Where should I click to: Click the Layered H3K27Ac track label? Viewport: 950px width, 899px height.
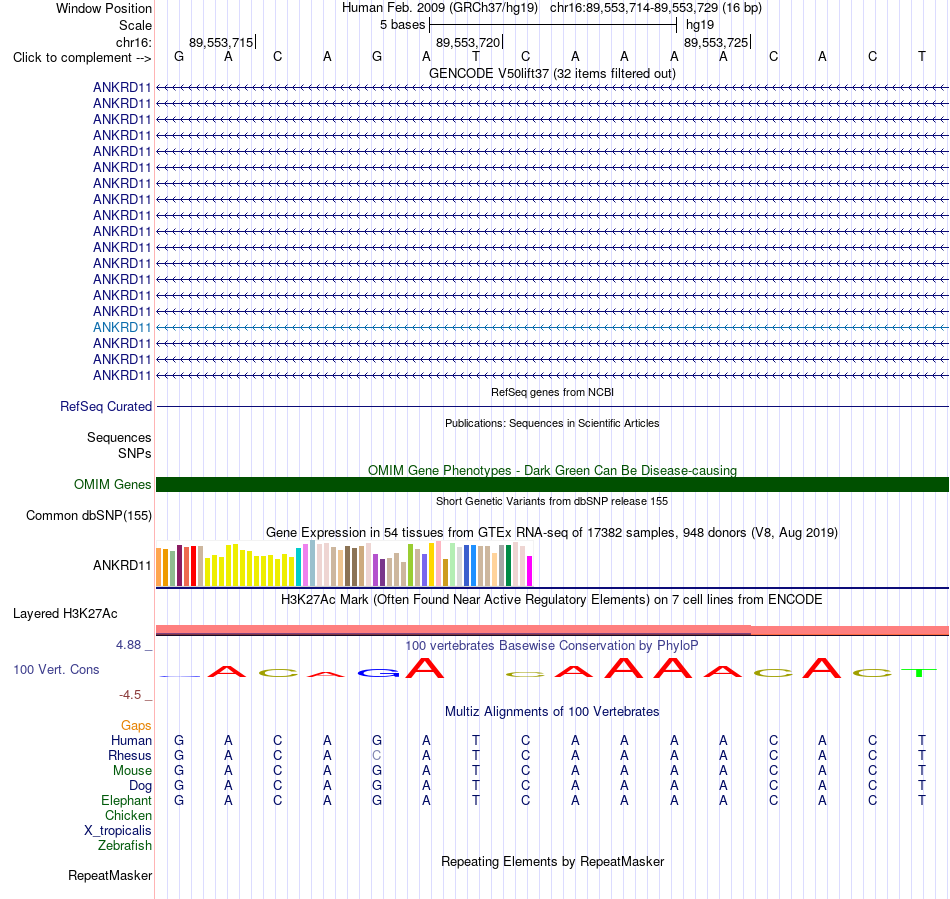(x=65, y=614)
